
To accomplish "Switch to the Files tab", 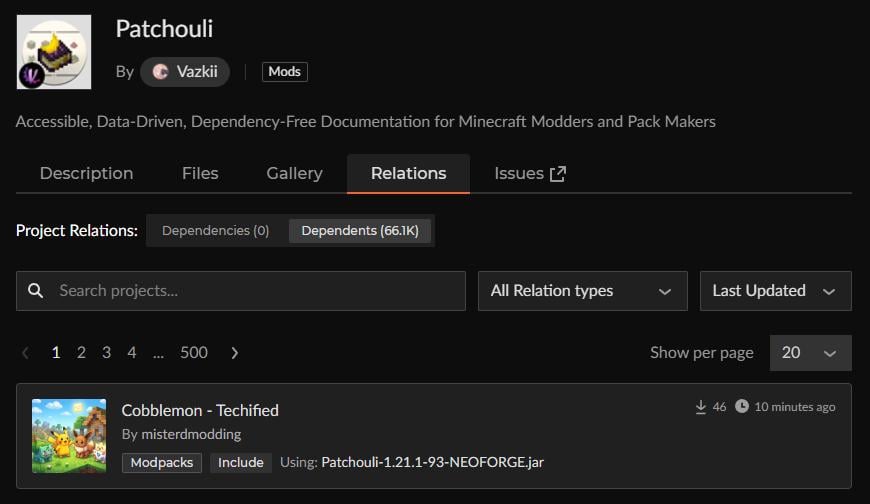I will (x=200, y=173).
